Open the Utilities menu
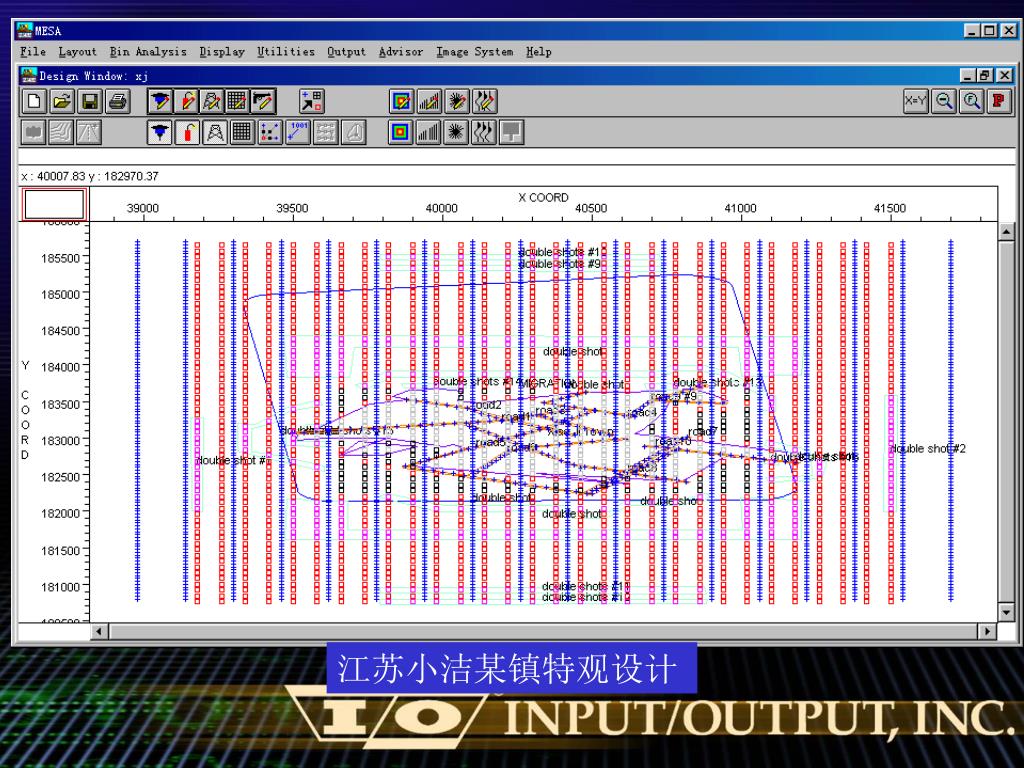1024x768 pixels. (x=286, y=52)
